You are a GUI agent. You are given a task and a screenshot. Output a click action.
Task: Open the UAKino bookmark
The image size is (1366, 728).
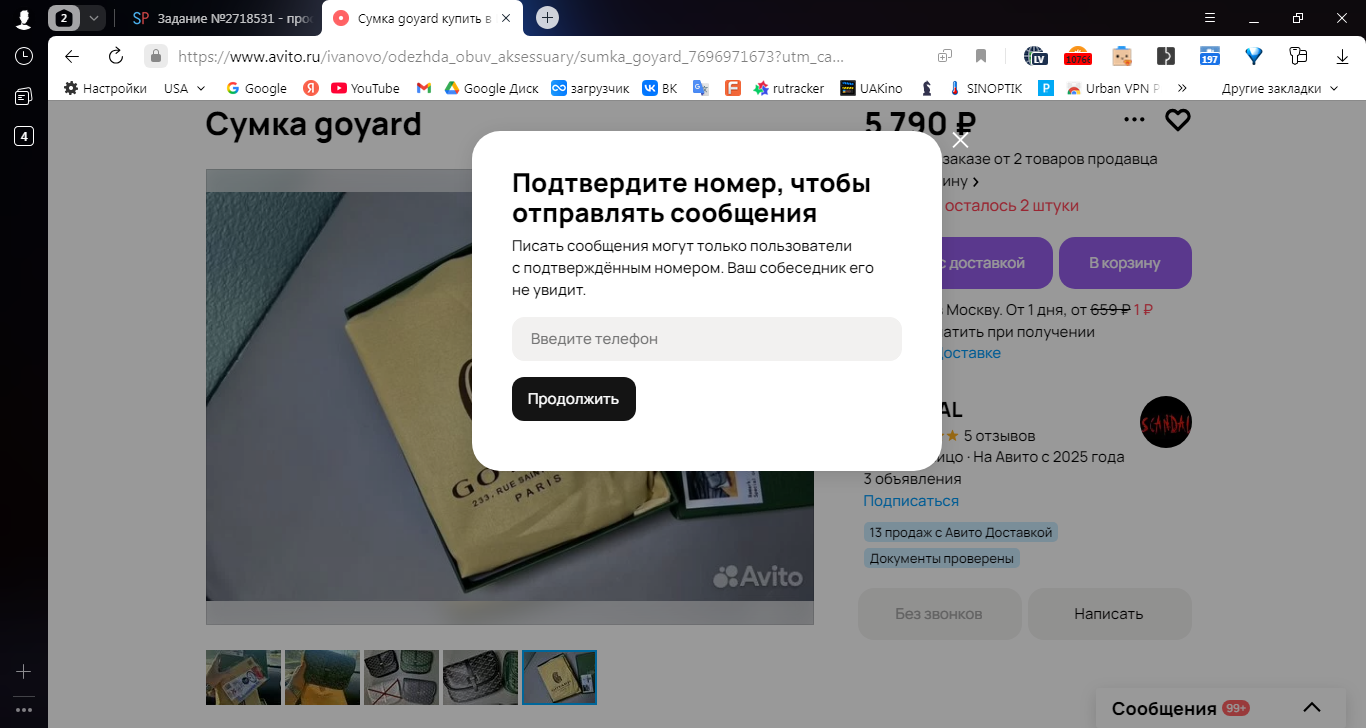tap(871, 88)
